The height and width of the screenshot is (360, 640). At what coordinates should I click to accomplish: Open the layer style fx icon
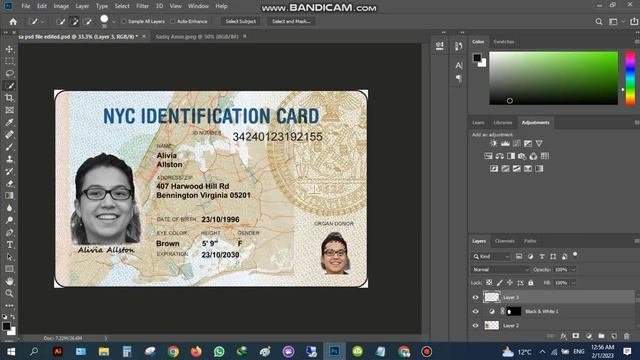[x=563, y=336]
